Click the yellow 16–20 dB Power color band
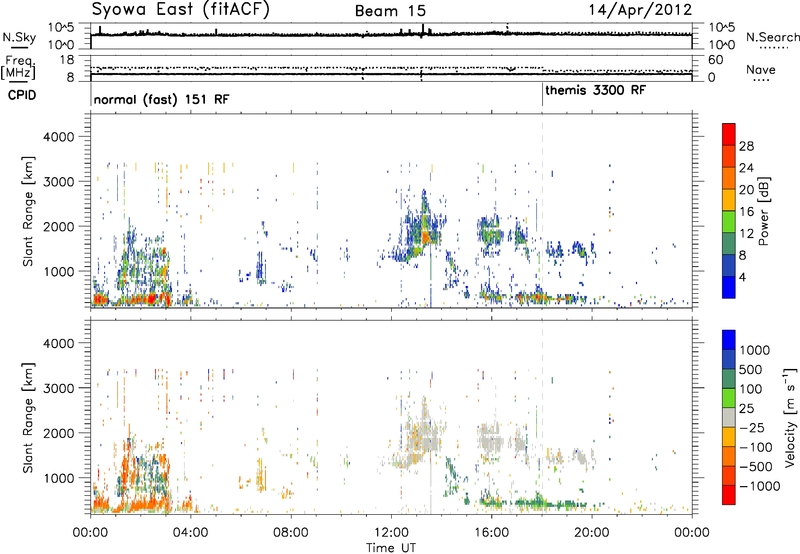The image size is (800, 554). [x=729, y=200]
